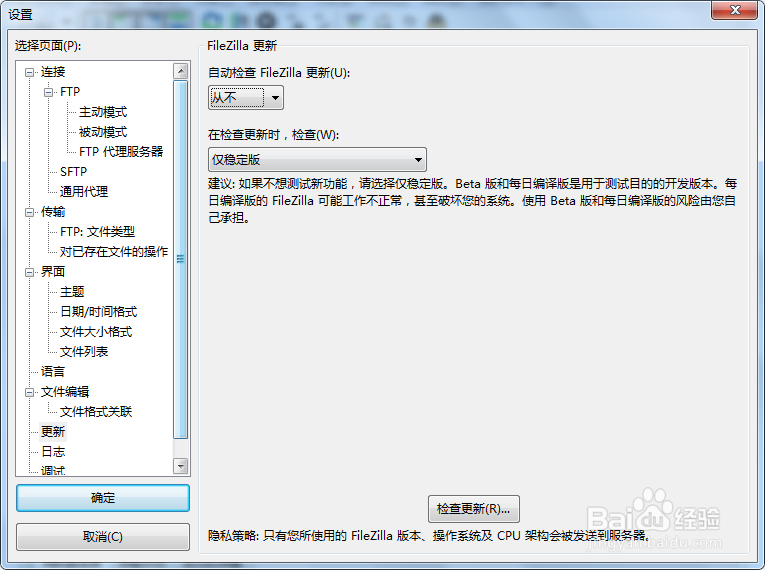Image resolution: width=765 pixels, height=570 pixels.
Task: Select the SFTP page
Action: click(x=74, y=172)
